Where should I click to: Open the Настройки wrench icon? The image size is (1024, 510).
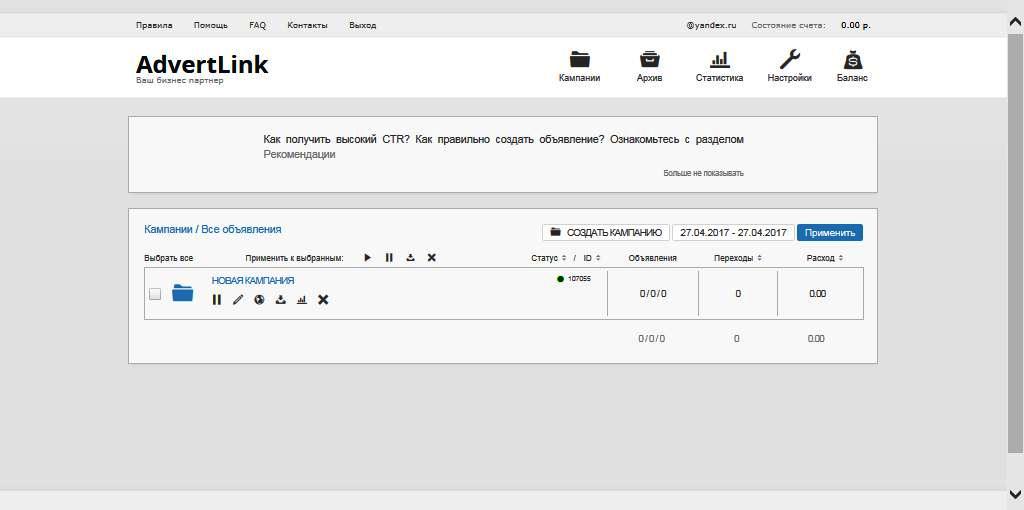coord(790,59)
